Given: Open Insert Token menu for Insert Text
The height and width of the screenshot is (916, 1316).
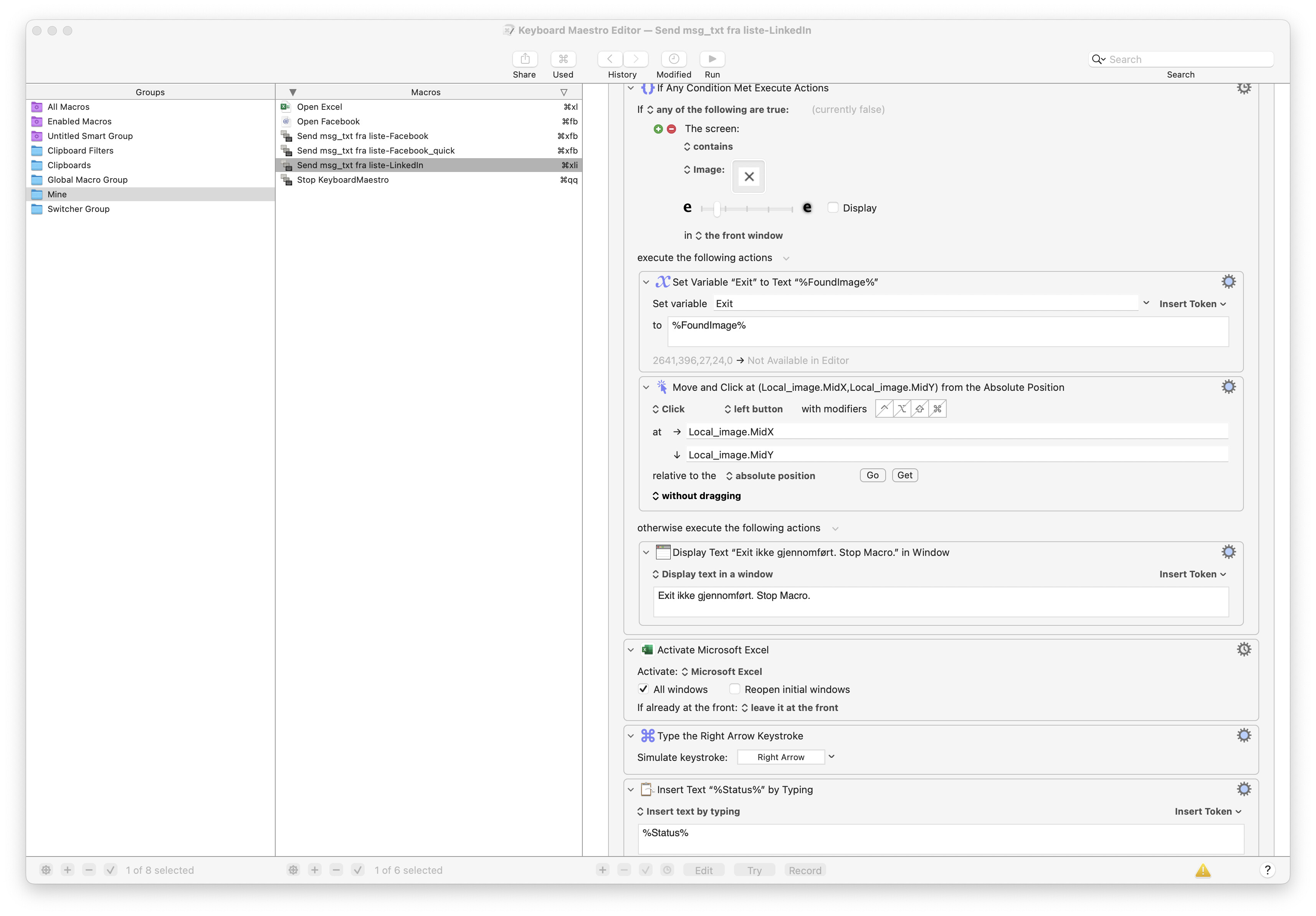Looking at the screenshot, I should [1208, 812].
